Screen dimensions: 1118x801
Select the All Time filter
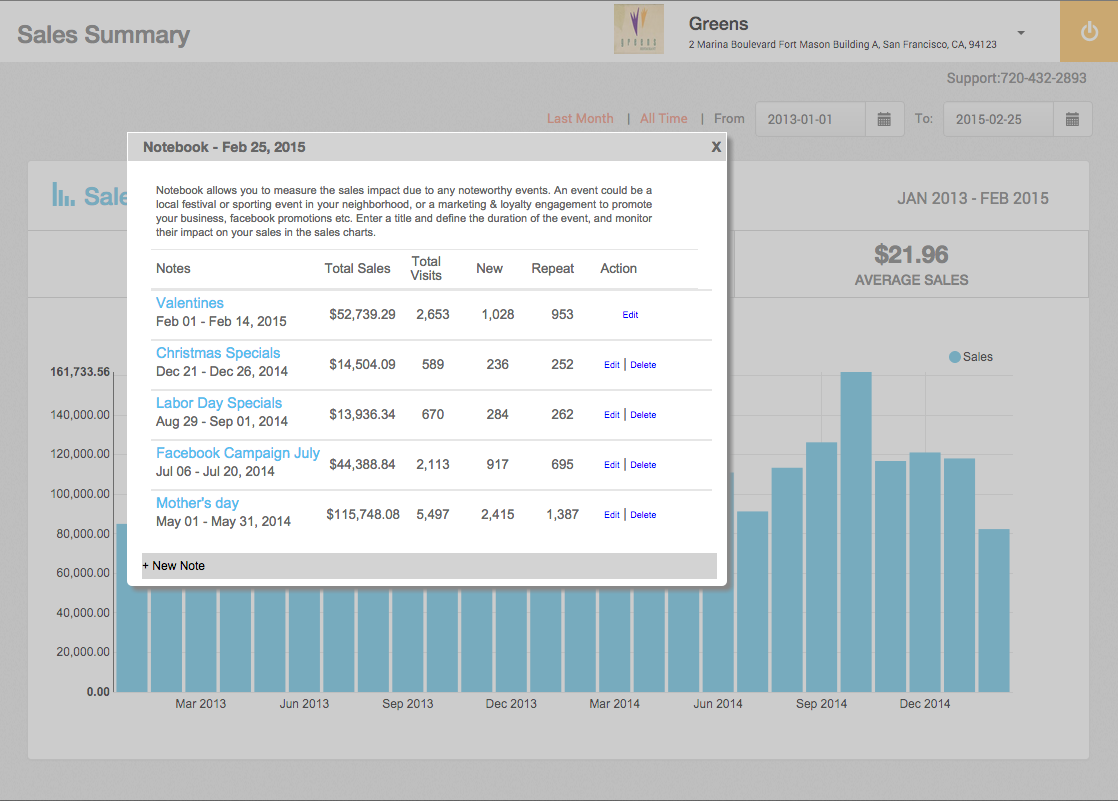[x=663, y=118]
